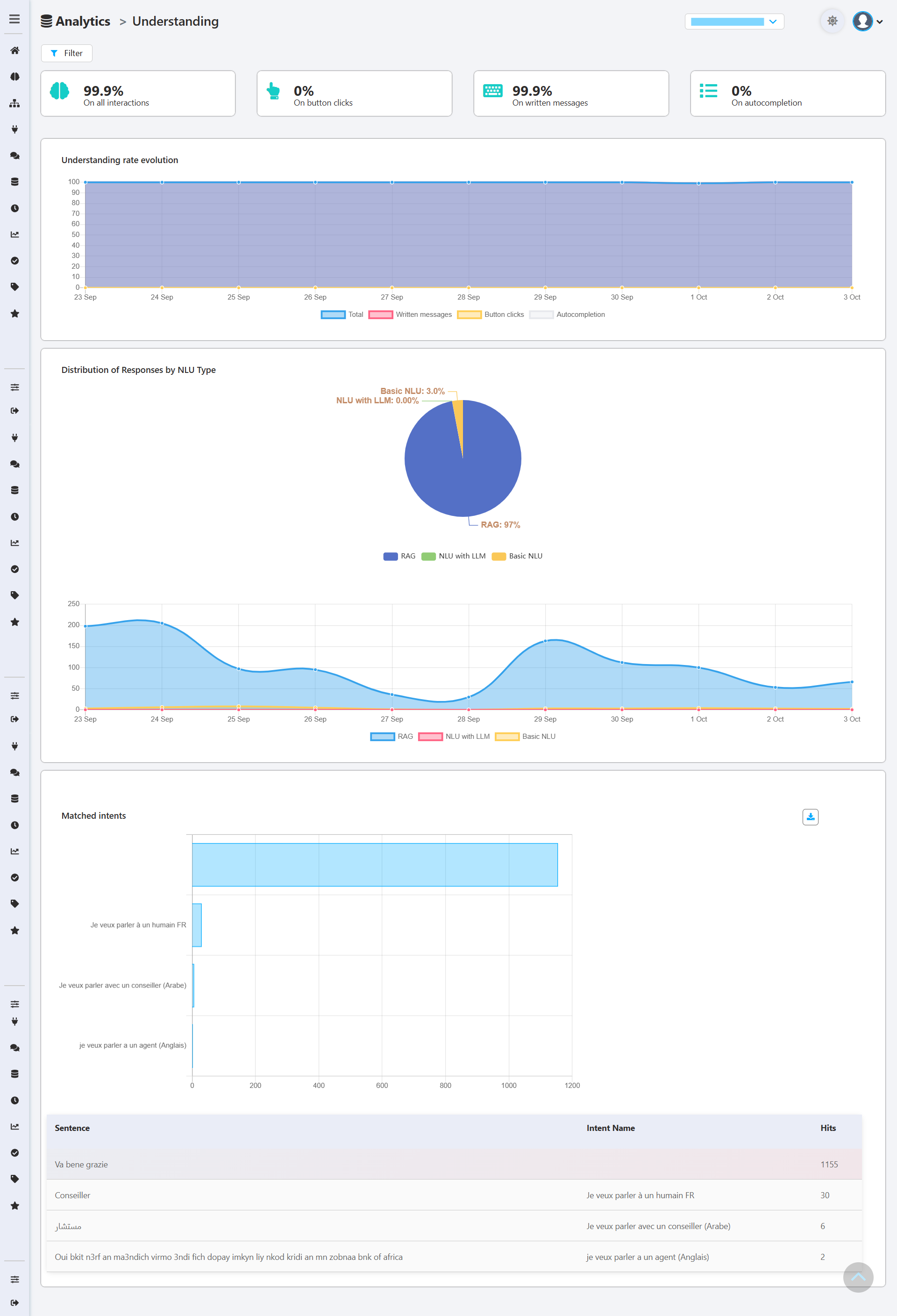Open the bot selector dropdown in the header
This screenshot has height=1316, width=897.
[733, 21]
